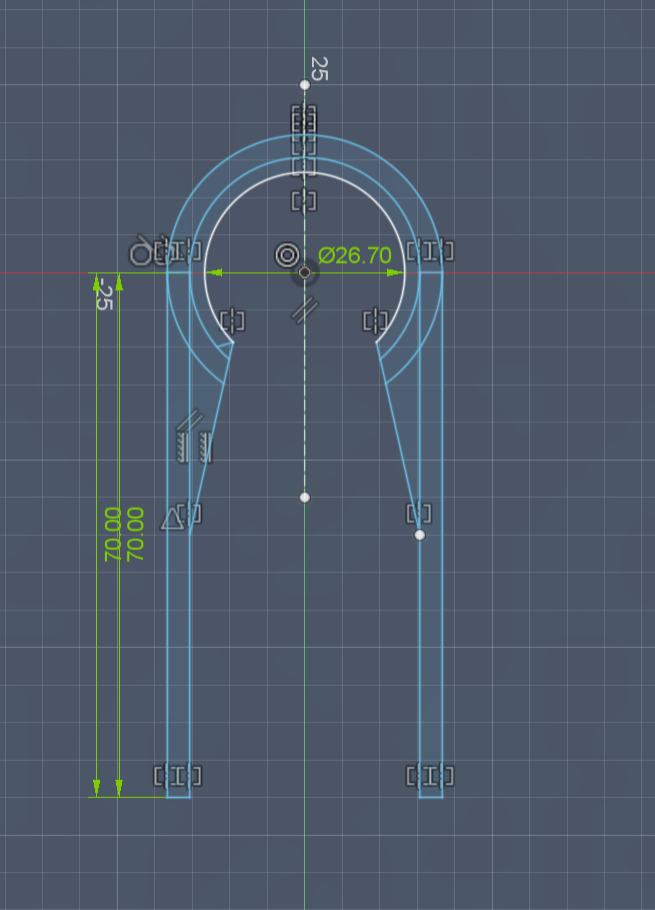
Task: Click the constraint glyphs beside the outer arc's right end
Action: [430, 251]
